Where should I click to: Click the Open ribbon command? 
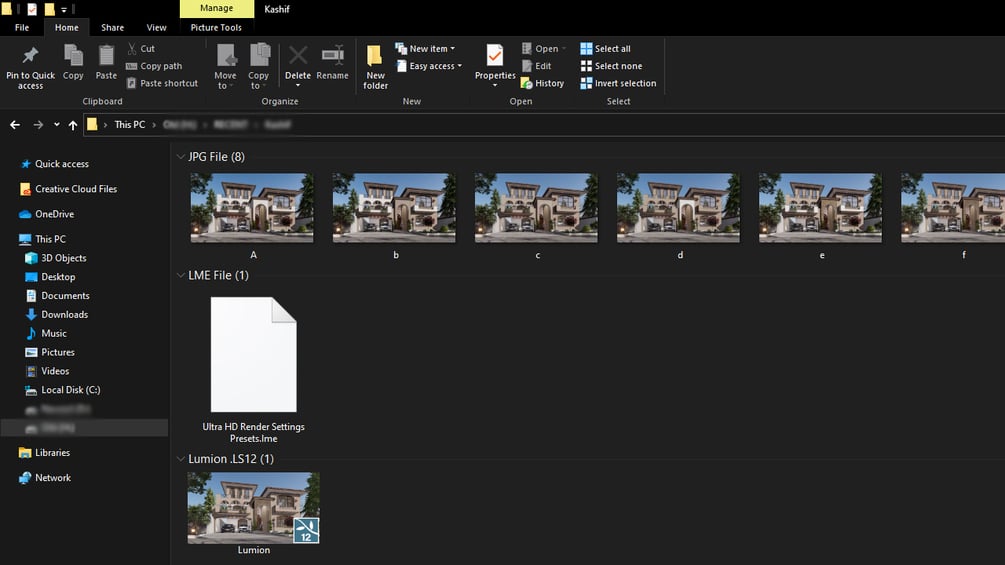544,49
